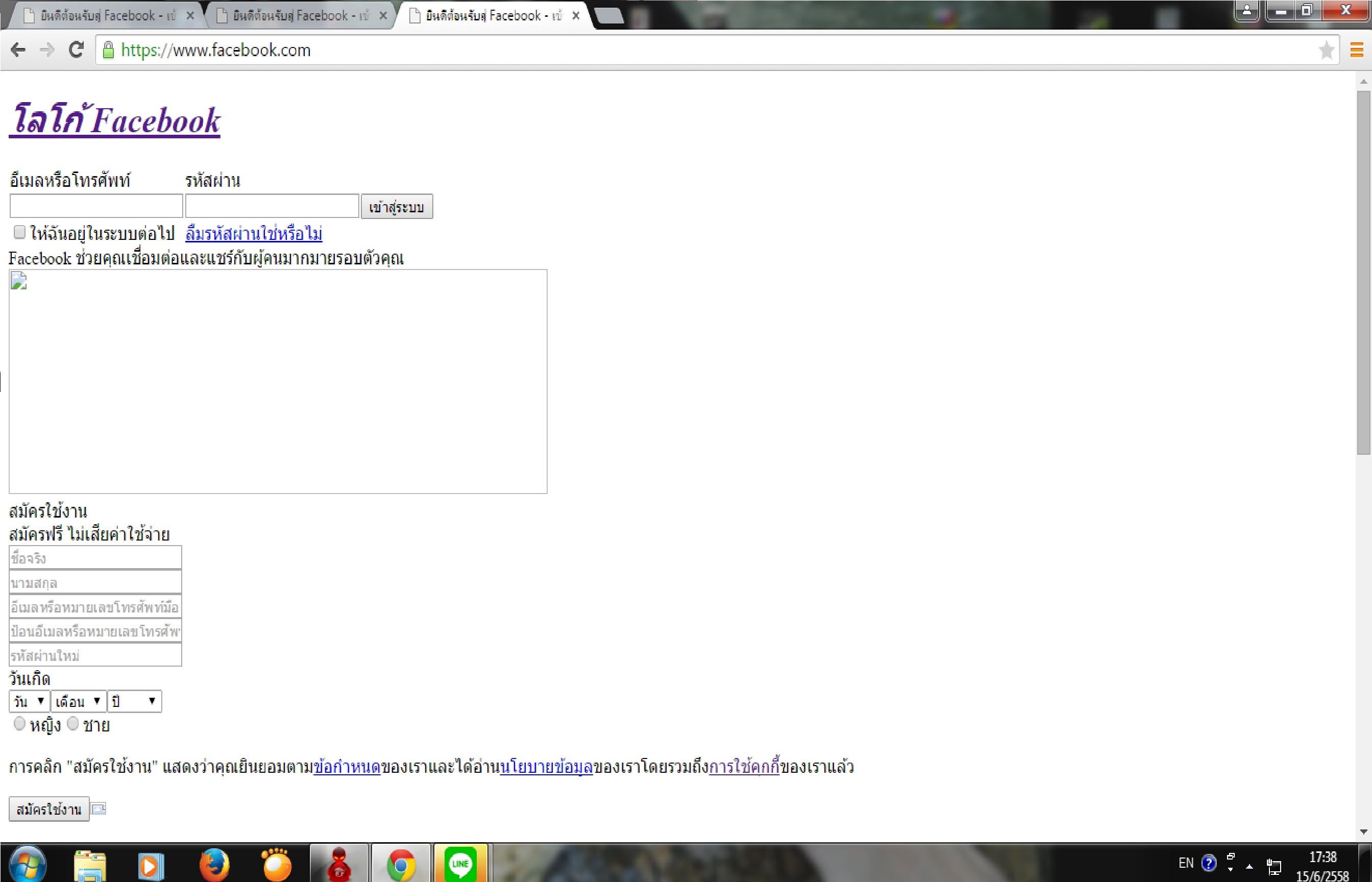Open Firefox from the taskbar

tap(214, 864)
